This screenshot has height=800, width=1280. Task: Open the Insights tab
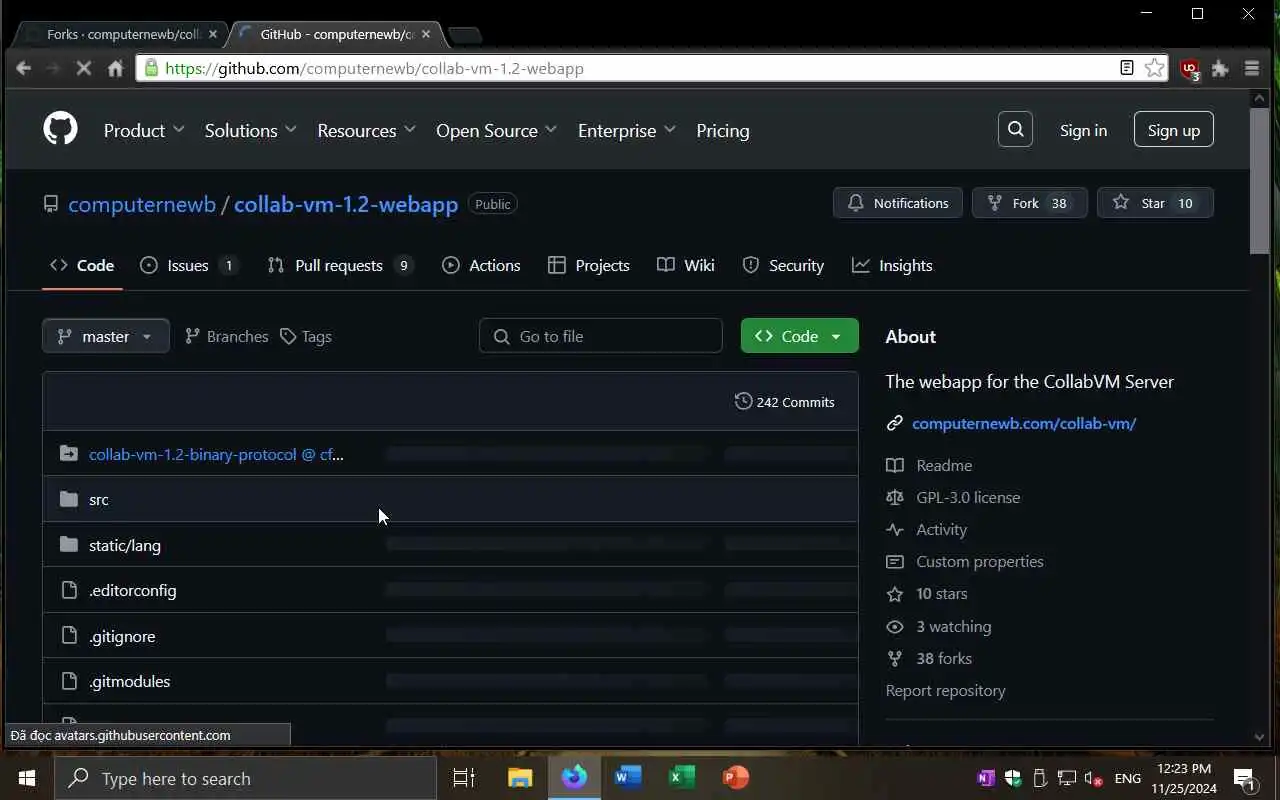point(892,265)
